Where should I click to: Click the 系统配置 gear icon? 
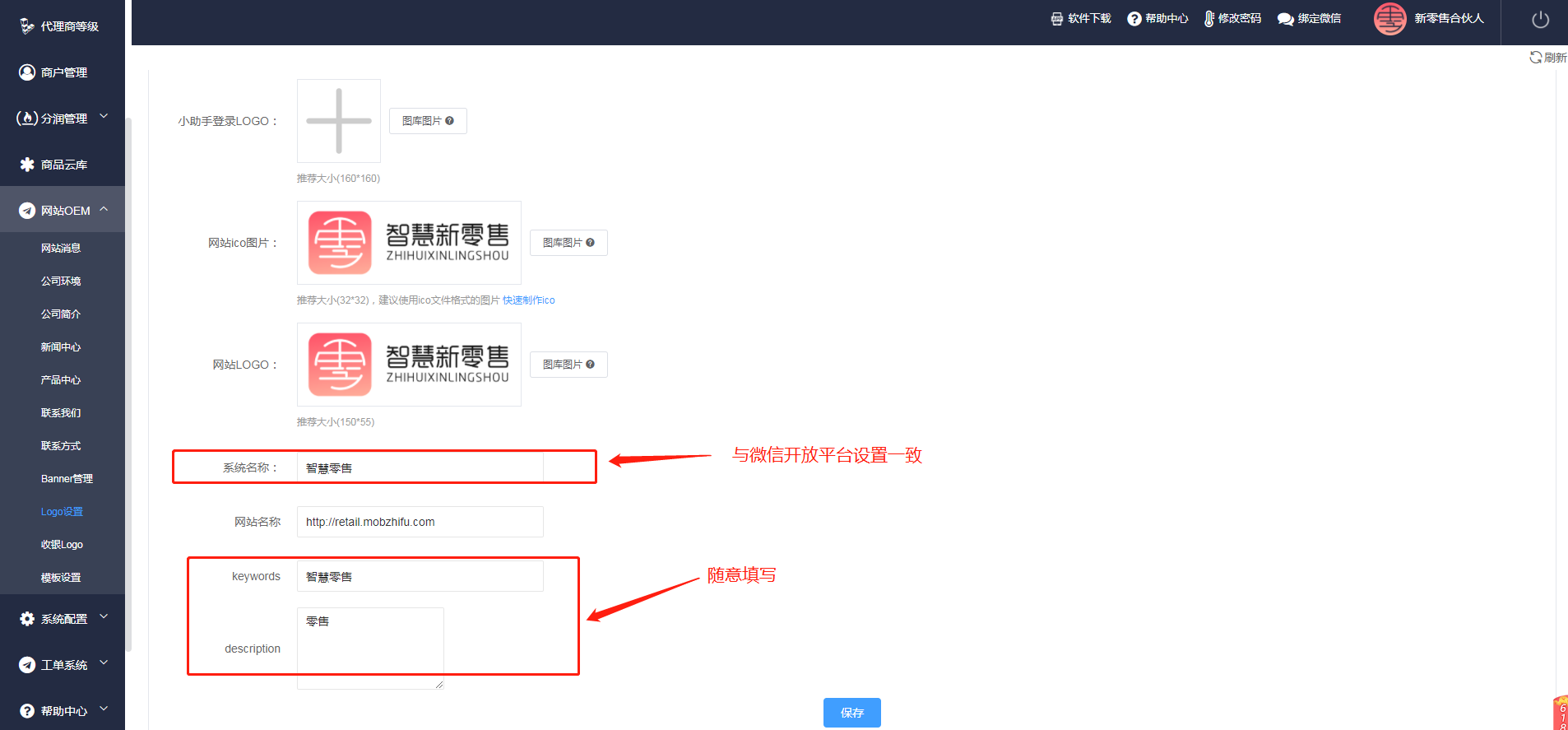point(27,619)
